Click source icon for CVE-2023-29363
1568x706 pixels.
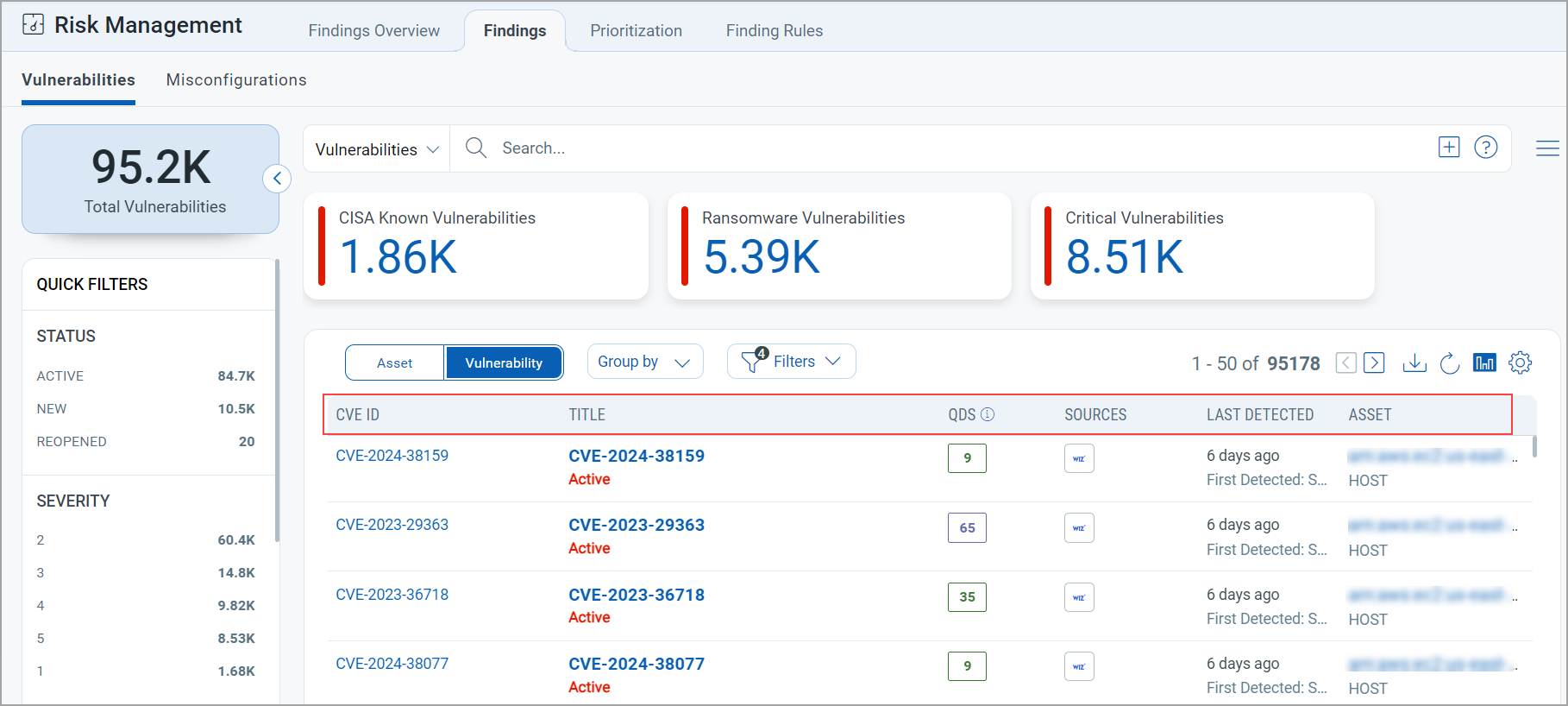coord(1079,527)
